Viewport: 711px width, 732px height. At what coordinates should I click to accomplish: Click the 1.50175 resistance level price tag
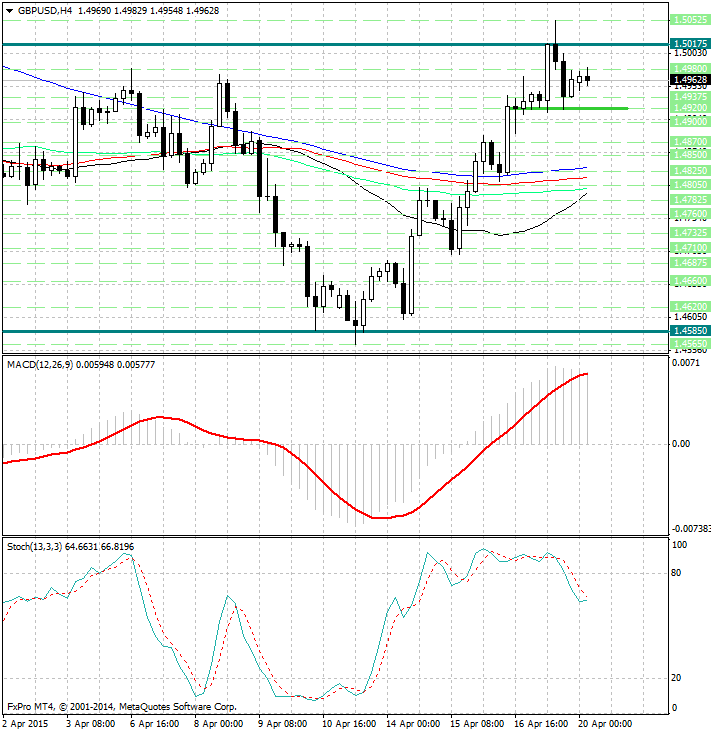pos(690,44)
